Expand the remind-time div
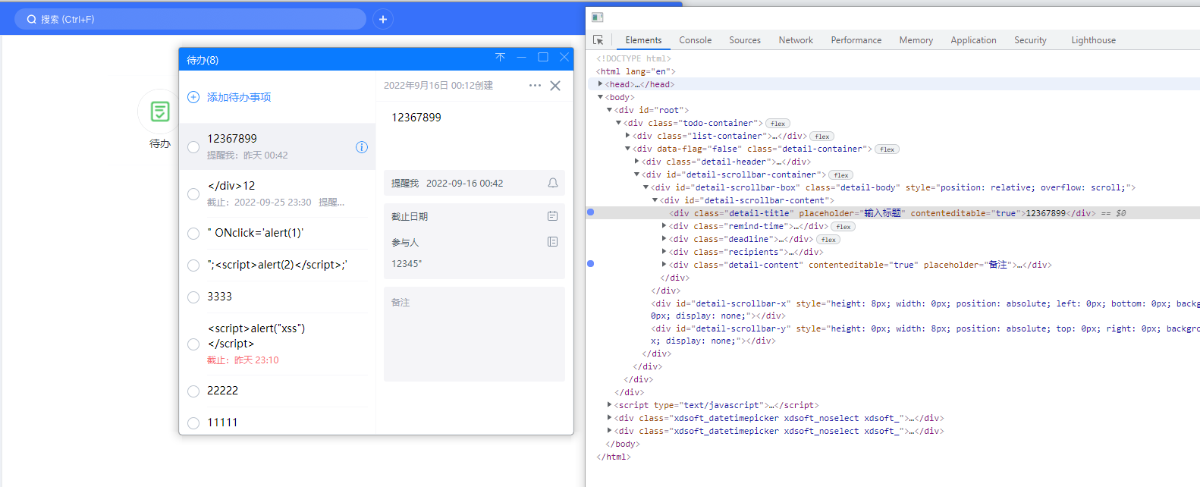 point(664,227)
